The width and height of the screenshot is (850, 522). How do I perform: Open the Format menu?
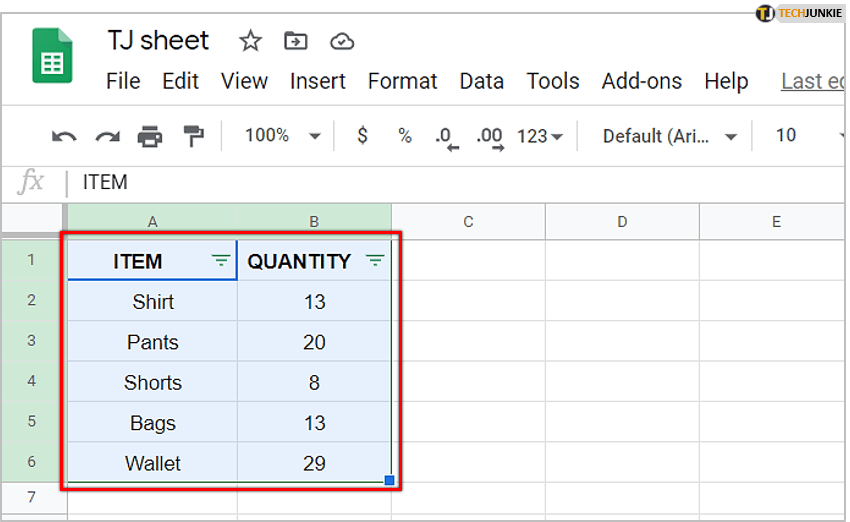tap(403, 81)
